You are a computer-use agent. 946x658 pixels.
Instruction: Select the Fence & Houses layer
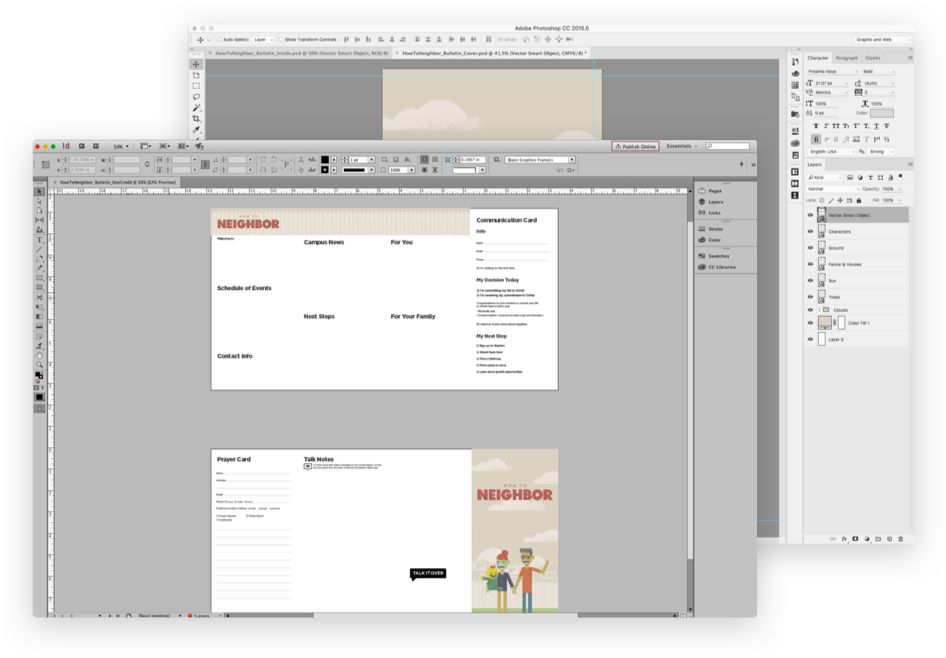pos(845,264)
